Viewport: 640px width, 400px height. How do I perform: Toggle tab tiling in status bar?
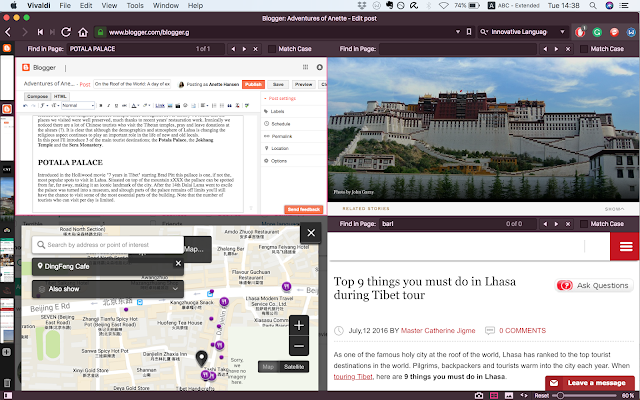coord(494,396)
